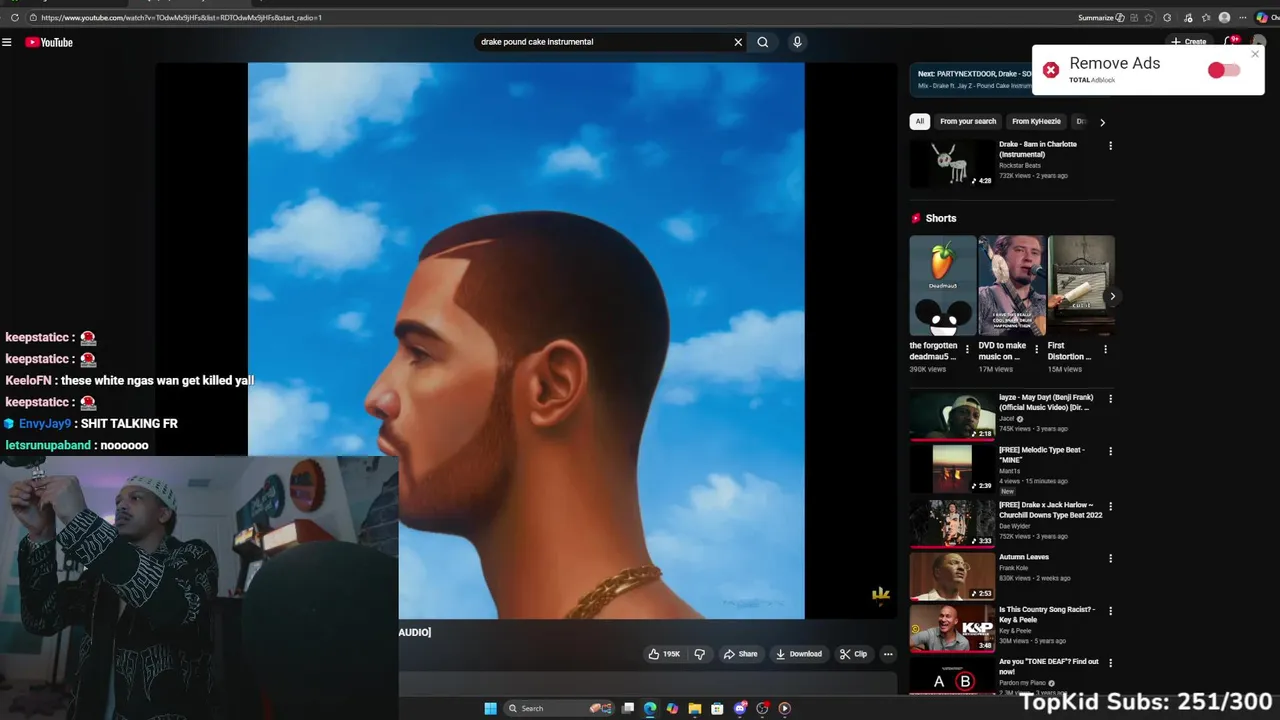1280x720 pixels.
Task: Download the video
Action: coord(798,654)
